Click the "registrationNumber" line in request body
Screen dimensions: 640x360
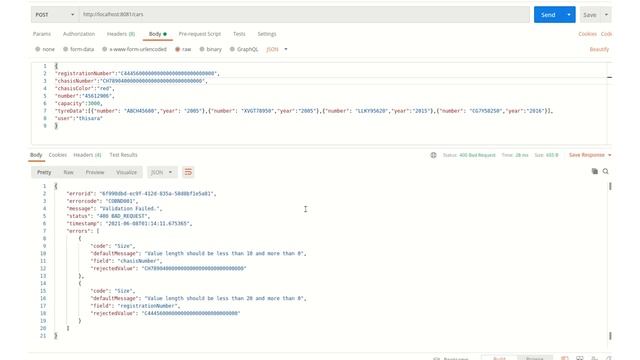coord(137,73)
